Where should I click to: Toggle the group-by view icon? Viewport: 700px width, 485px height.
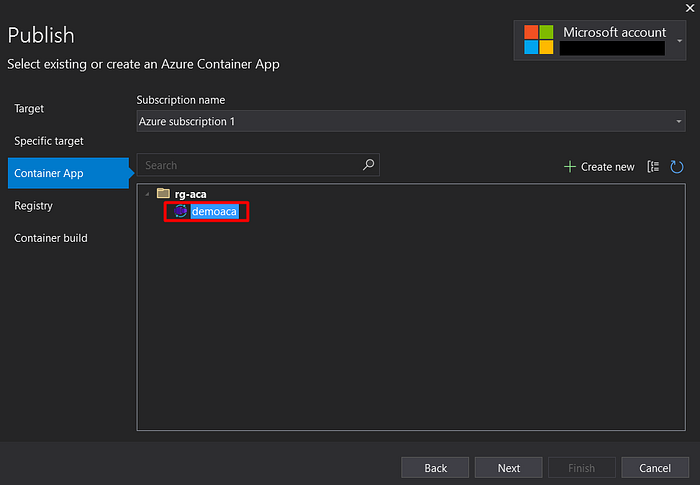pos(653,167)
